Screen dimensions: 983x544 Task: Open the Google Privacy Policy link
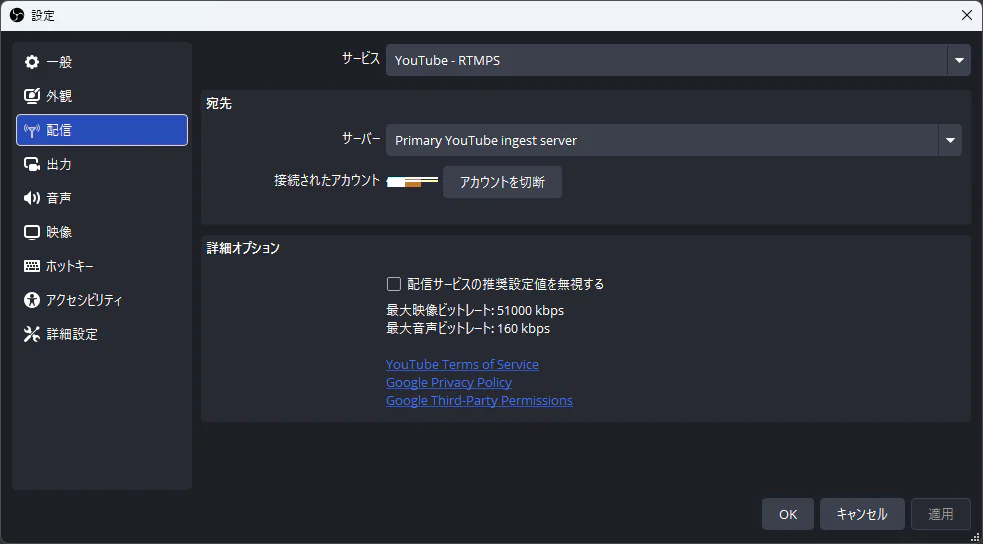448,383
